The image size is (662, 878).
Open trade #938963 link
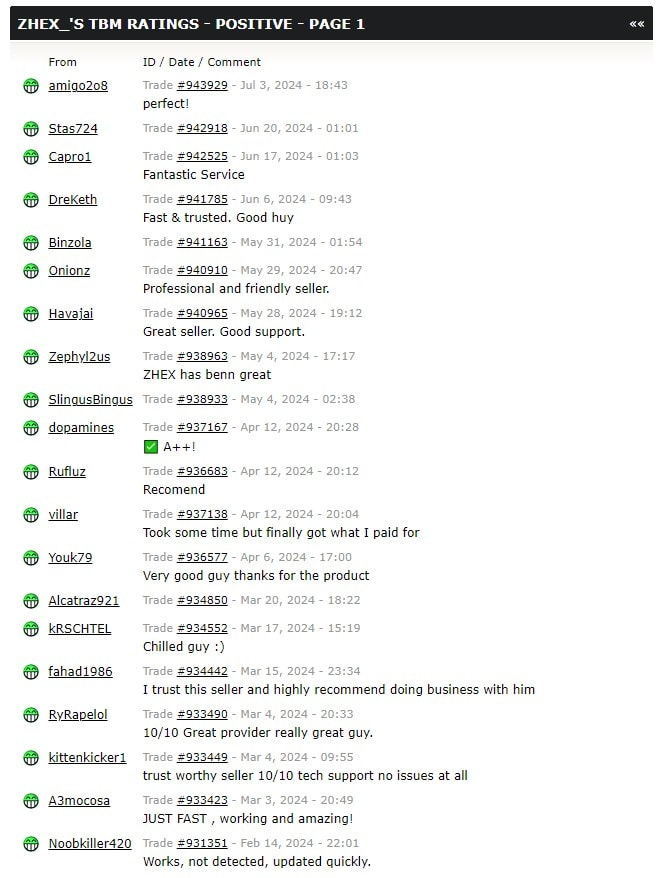point(202,356)
